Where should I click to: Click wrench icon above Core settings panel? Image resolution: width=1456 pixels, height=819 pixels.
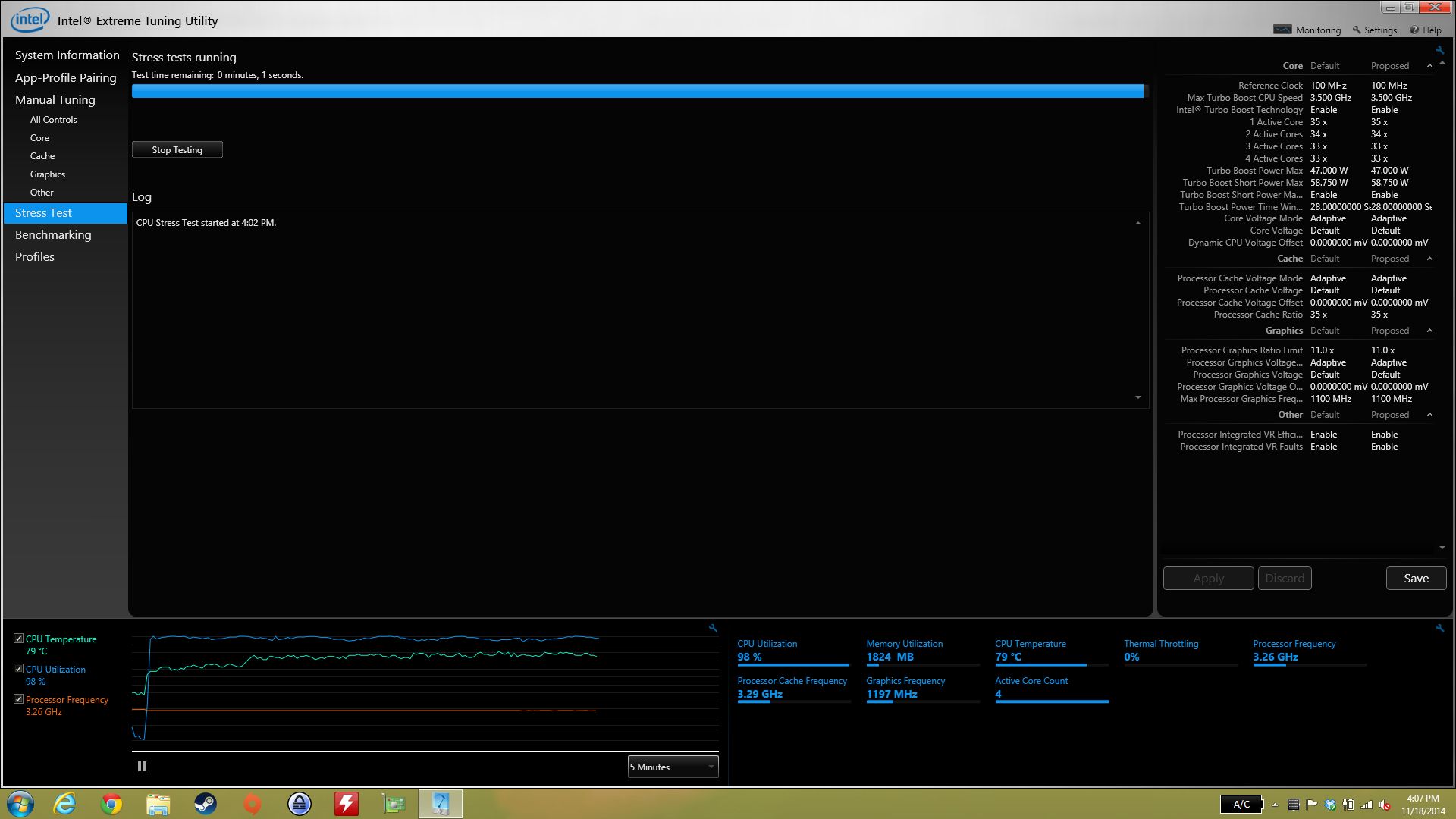point(1439,50)
